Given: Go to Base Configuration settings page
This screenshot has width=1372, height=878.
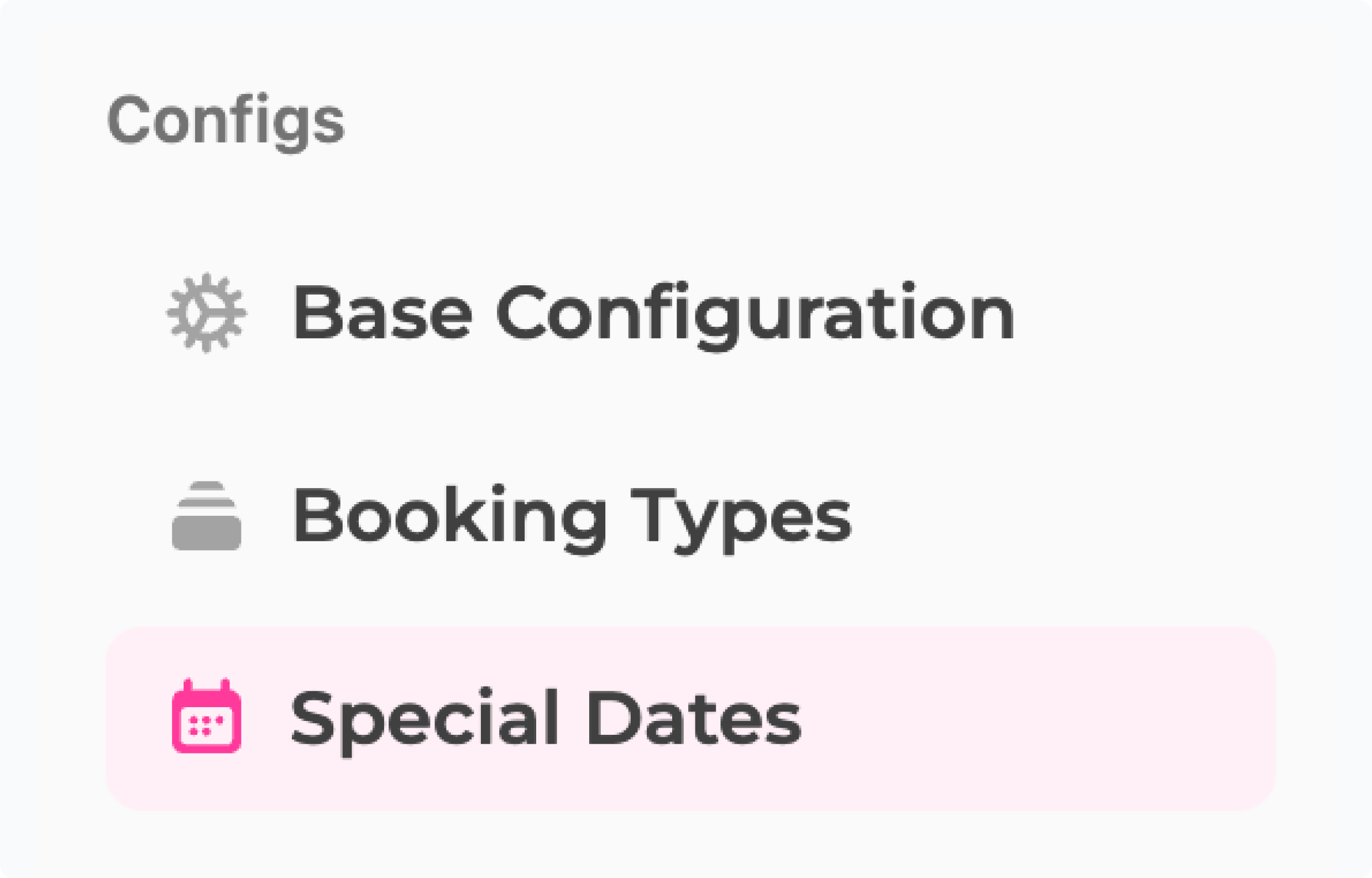Looking at the screenshot, I should click(x=652, y=313).
